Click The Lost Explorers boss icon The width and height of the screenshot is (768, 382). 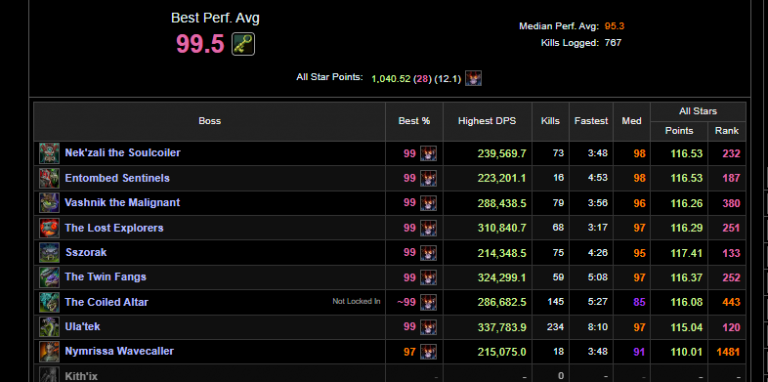49,228
